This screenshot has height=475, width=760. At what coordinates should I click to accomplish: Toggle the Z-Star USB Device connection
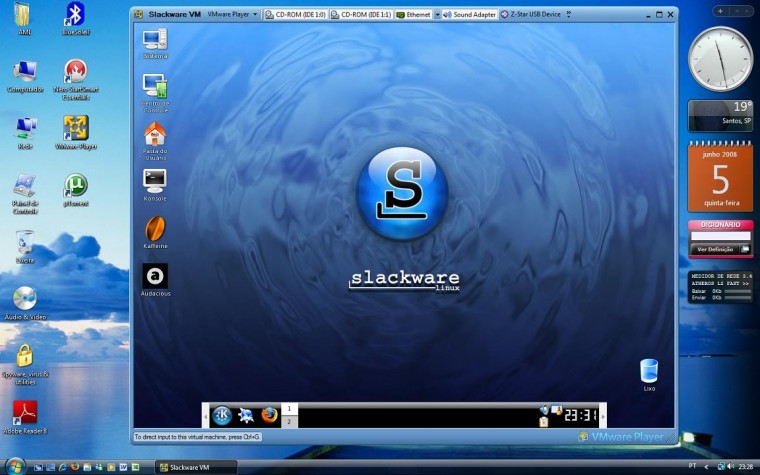click(x=530, y=15)
